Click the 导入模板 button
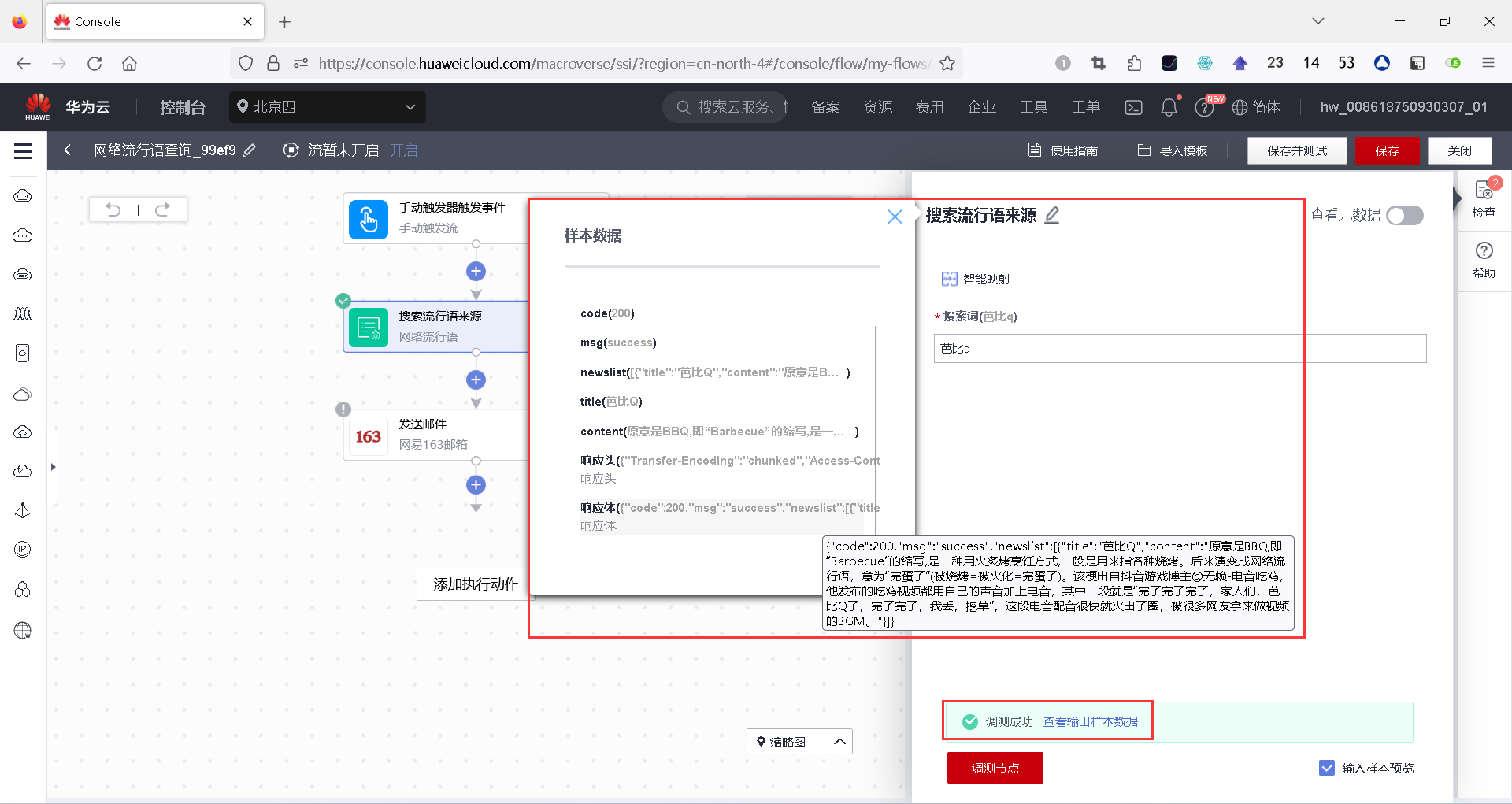1512x804 pixels. tap(1173, 150)
